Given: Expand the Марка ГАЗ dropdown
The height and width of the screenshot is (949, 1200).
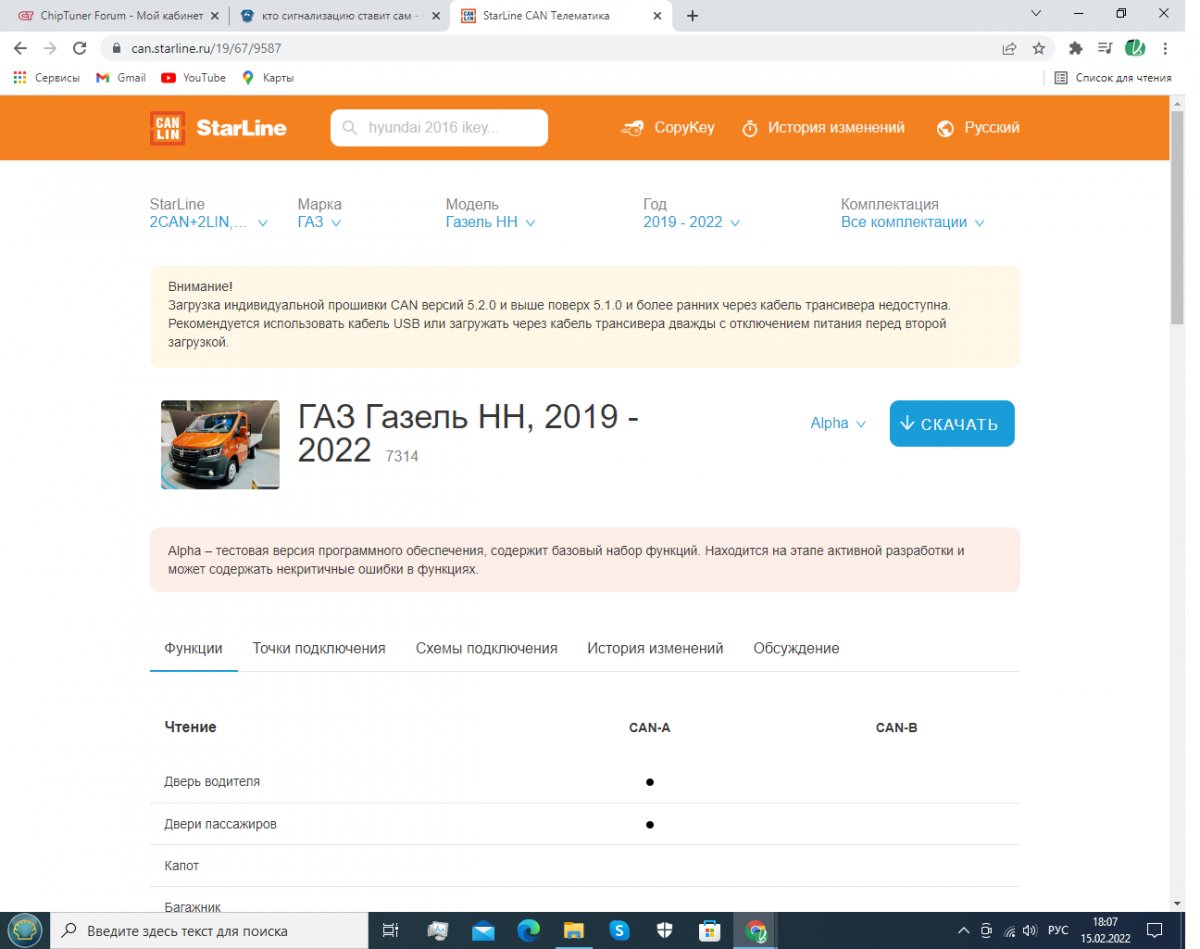Looking at the screenshot, I should [319, 222].
